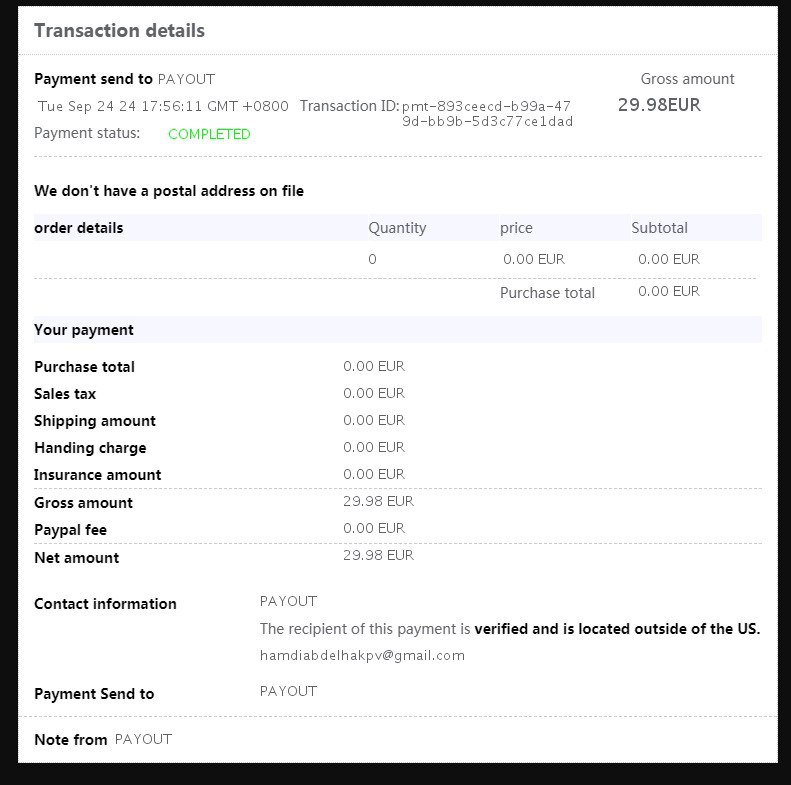Click the Insurance amount label

[x=97, y=475]
